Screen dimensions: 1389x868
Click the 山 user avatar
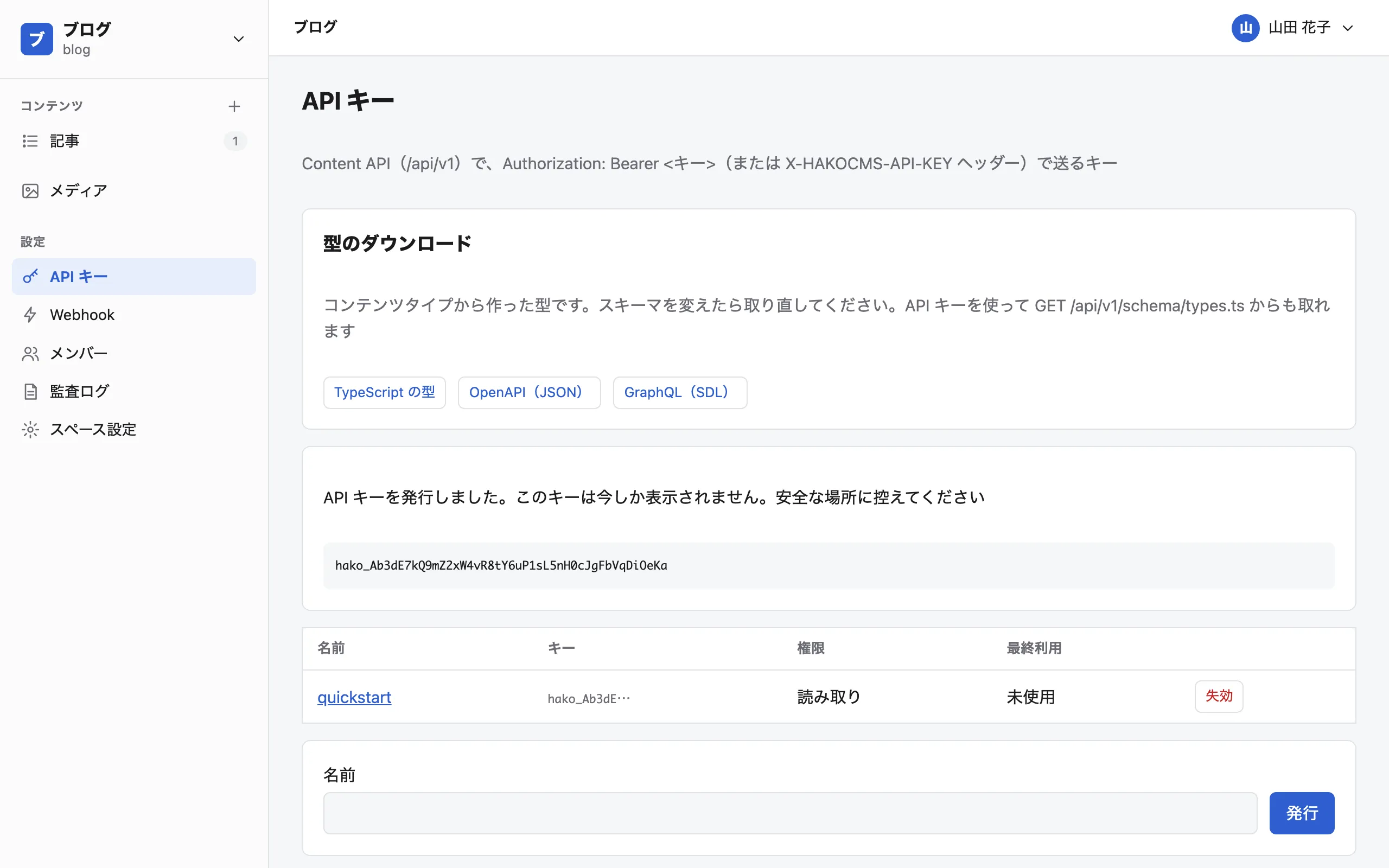(x=1245, y=28)
